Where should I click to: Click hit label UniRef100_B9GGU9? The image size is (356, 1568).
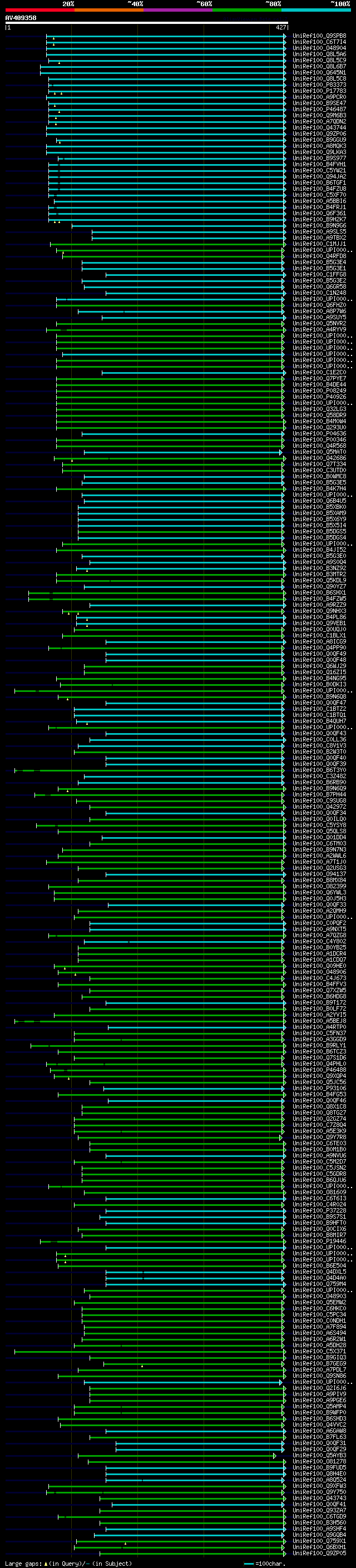tap(319, 140)
